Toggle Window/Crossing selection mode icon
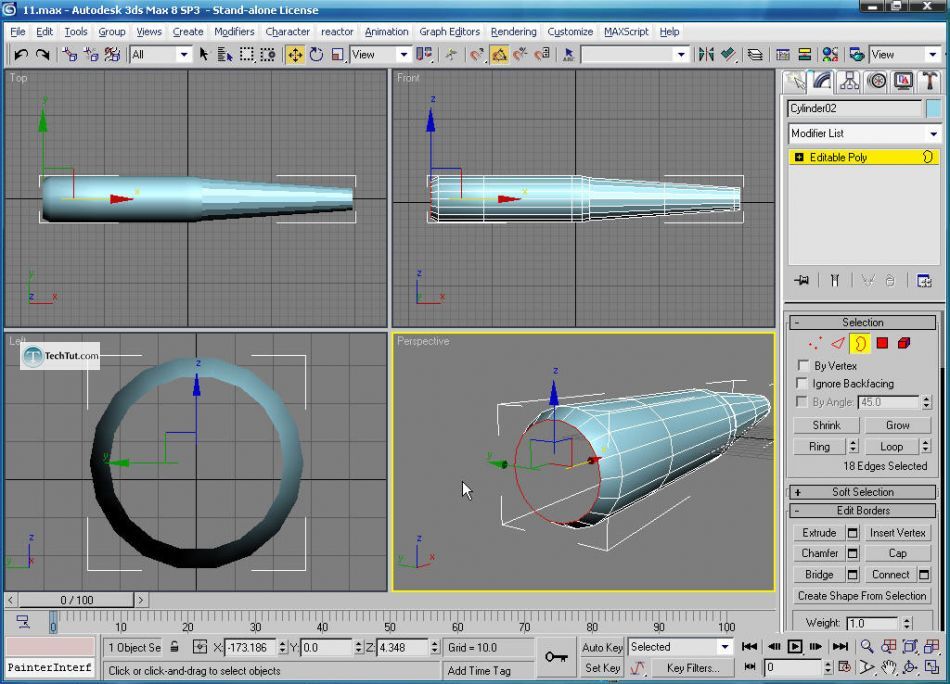 (268, 55)
